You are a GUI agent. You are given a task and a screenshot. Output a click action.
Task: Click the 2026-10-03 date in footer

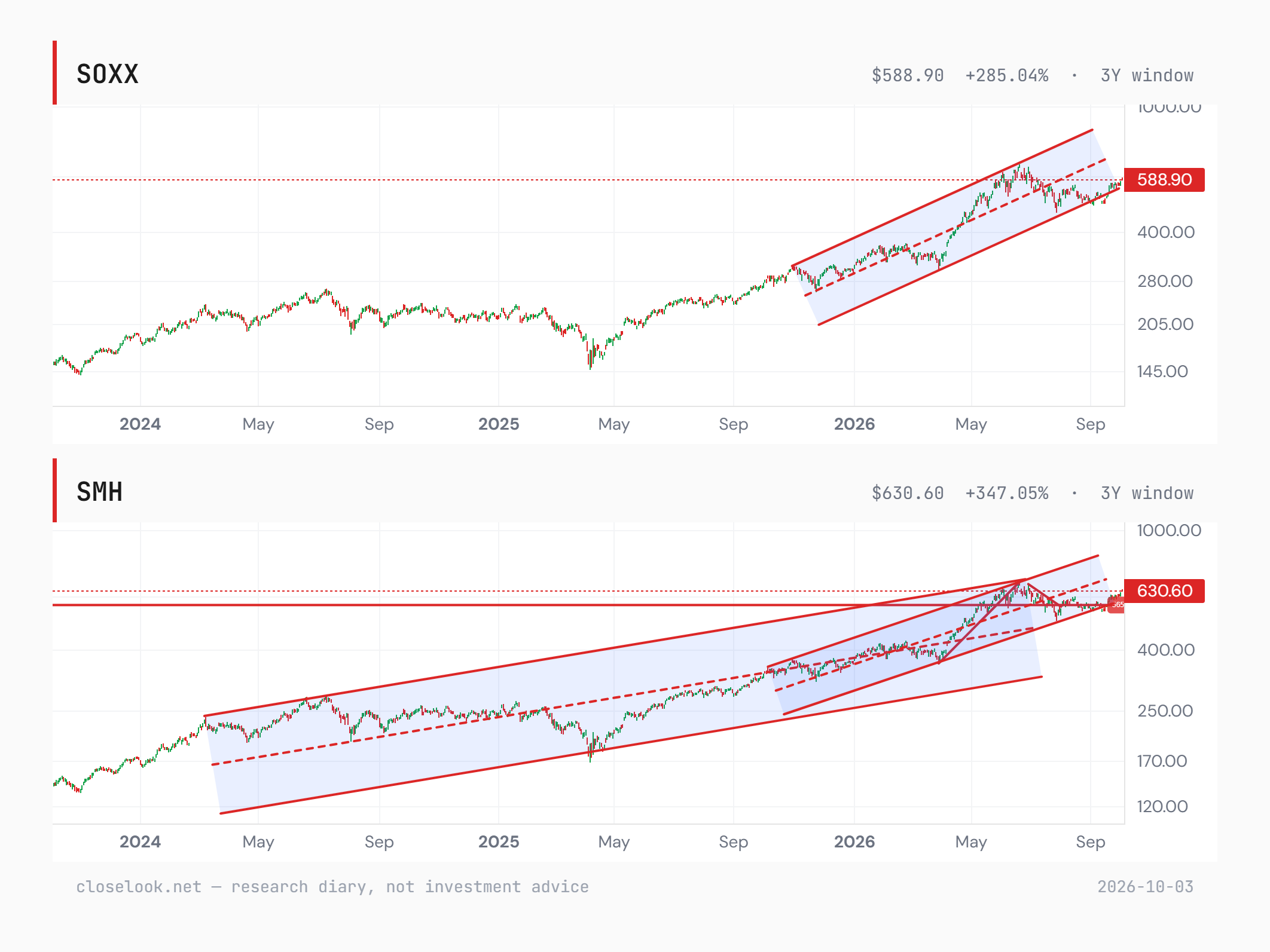tap(1145, 886)
